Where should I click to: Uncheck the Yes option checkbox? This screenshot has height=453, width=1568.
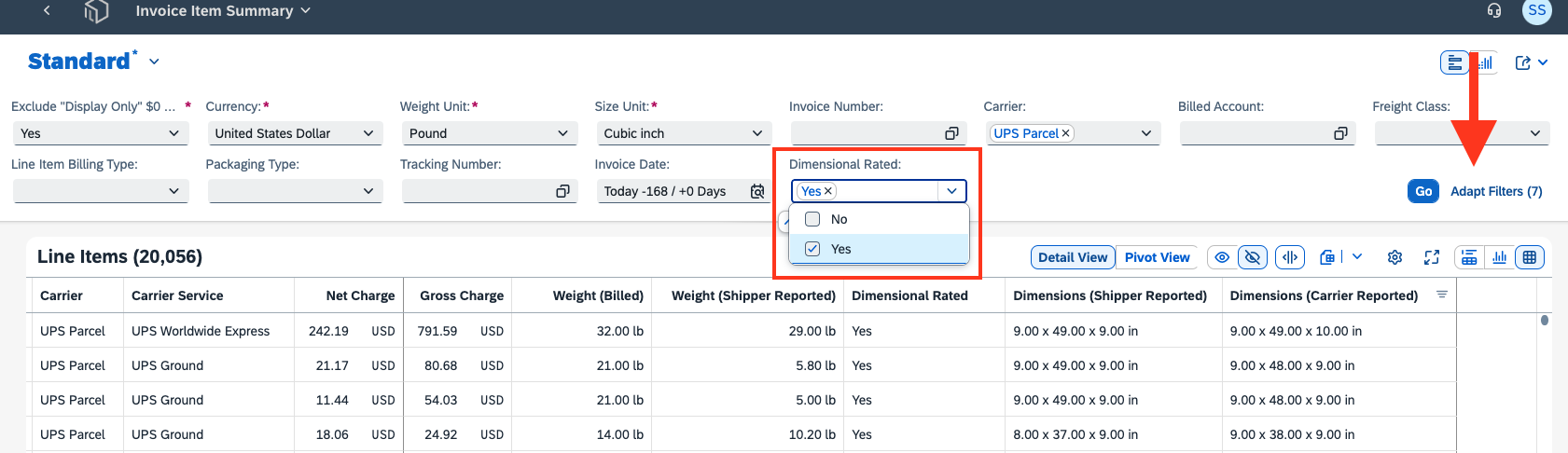(x=812, y=249)
